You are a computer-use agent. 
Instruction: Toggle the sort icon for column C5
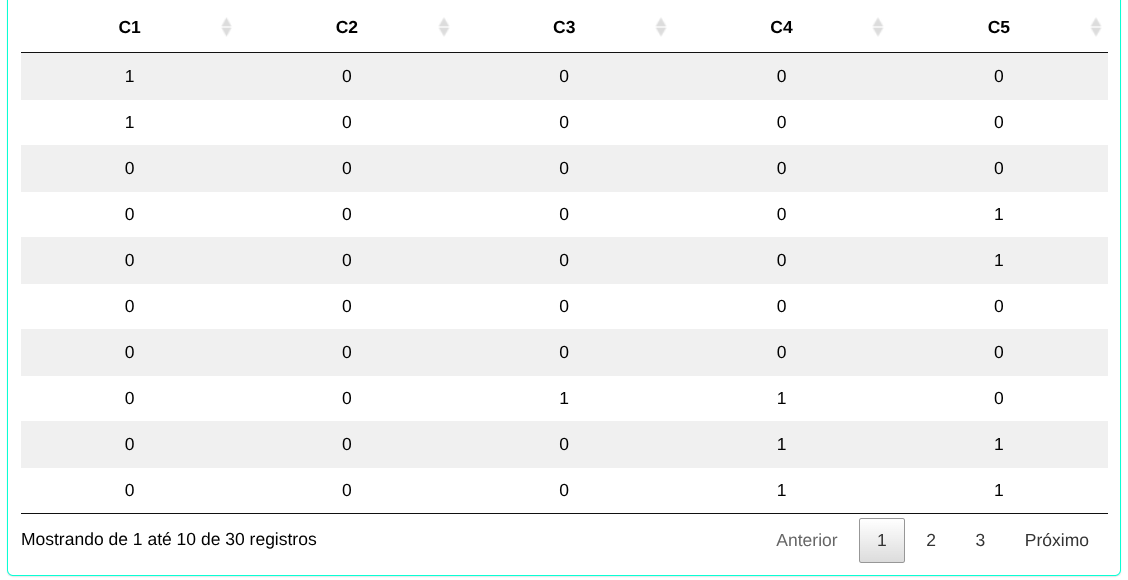1095,27
